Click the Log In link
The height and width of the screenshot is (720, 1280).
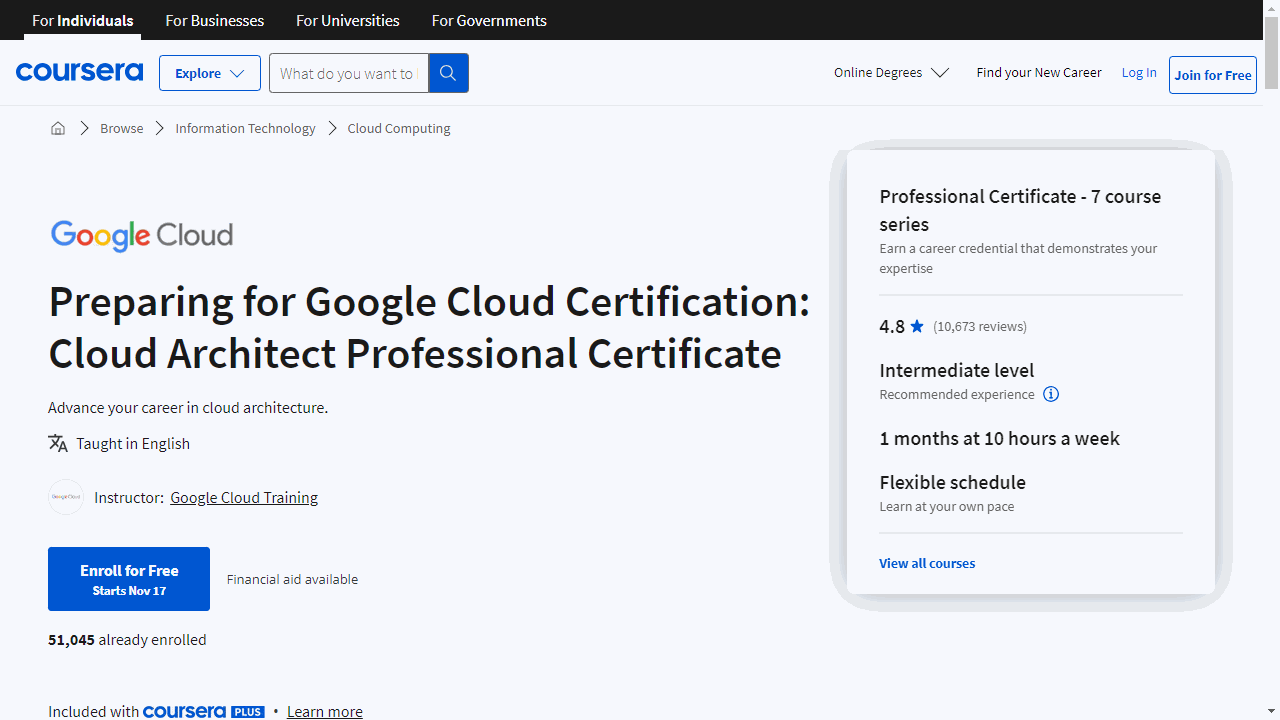[x=1139, y=72]
